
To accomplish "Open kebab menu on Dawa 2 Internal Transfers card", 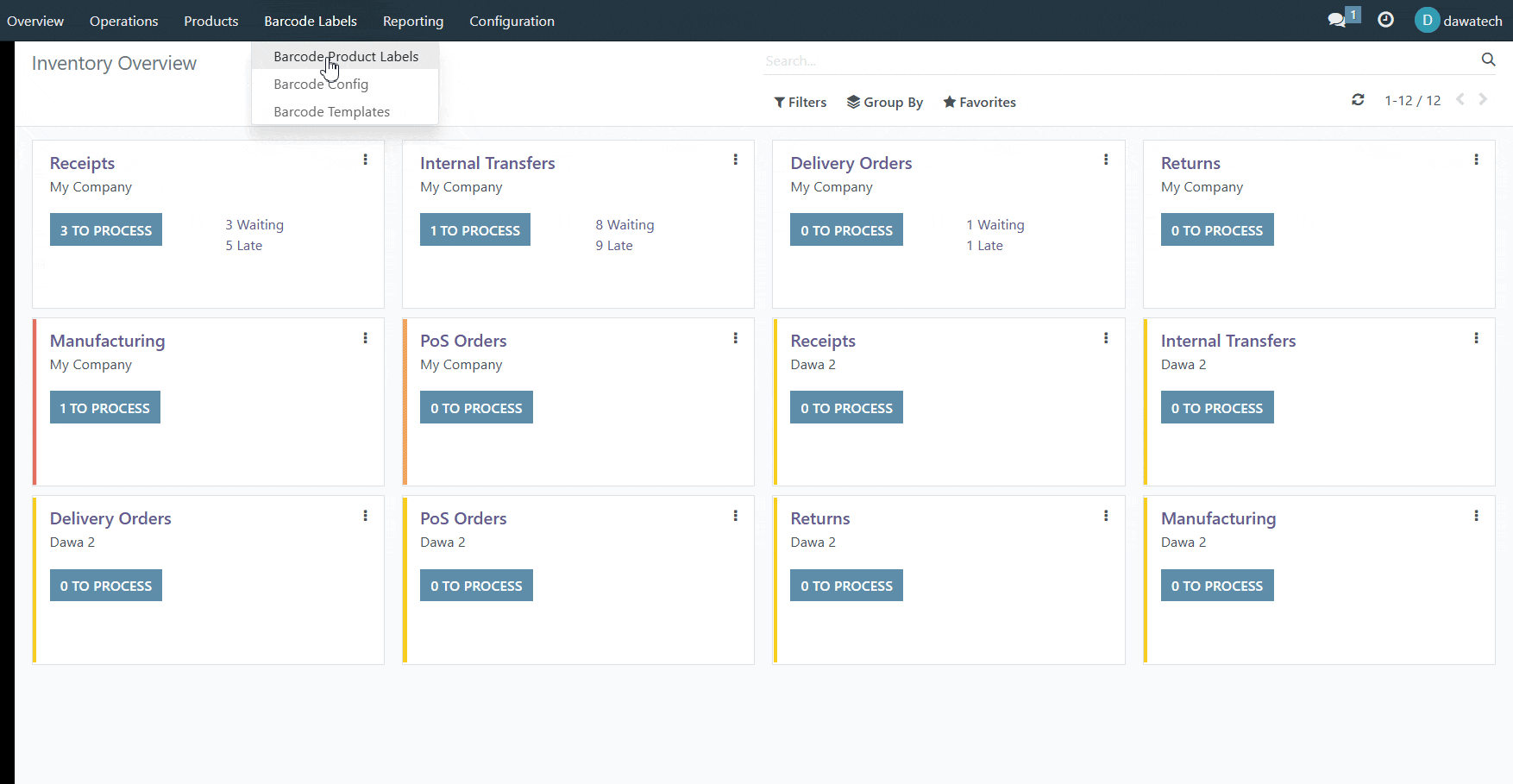I will pyautogui.click(x=1476, y=338).
